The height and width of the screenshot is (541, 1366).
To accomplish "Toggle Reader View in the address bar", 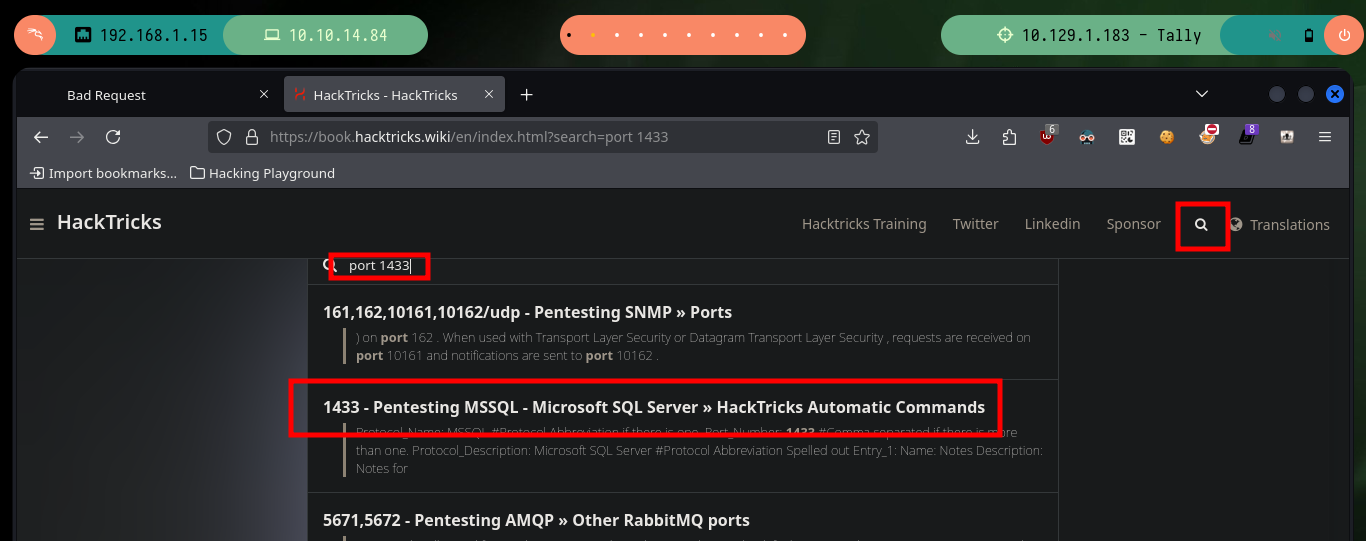I will pyautogui.click(x=834, y=137).
